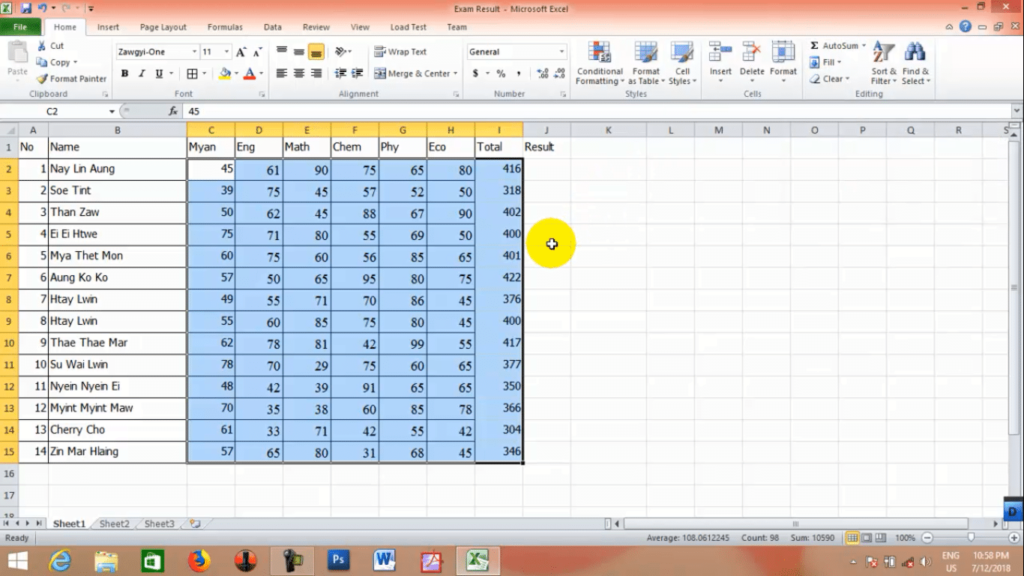This screenshot has width=1024, height=576.
Task: Open Find & Select binoculars menu
Action: coord(916,63)
